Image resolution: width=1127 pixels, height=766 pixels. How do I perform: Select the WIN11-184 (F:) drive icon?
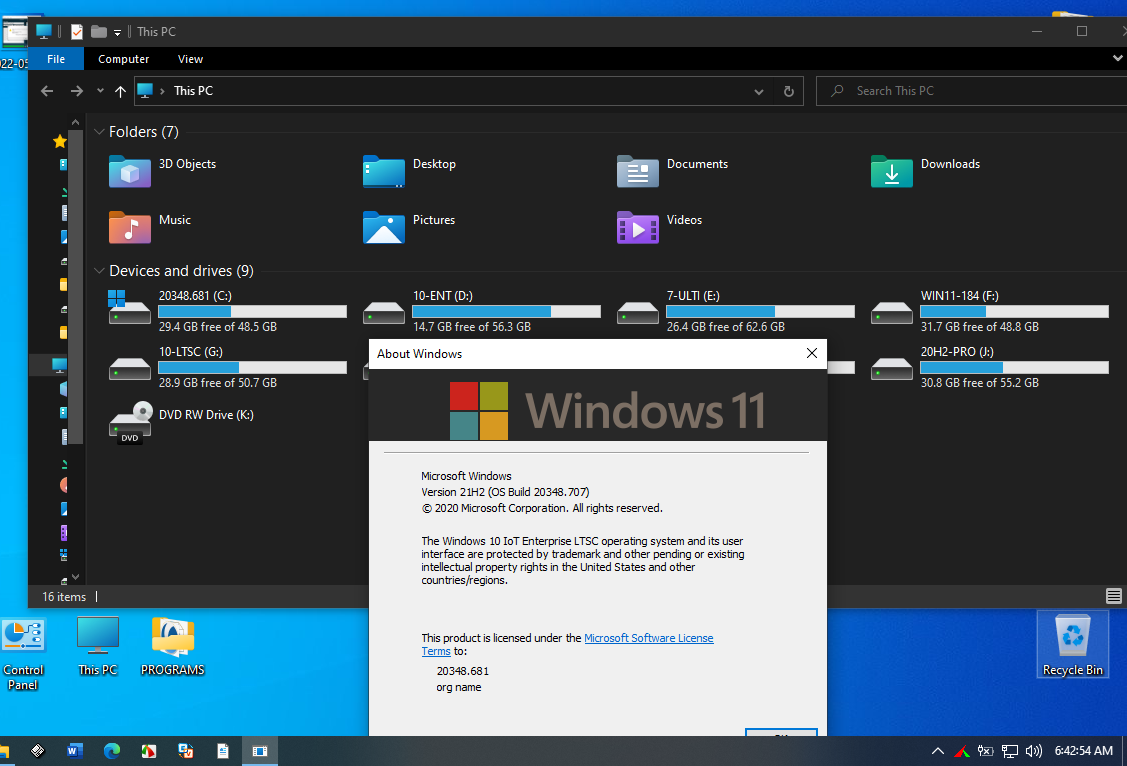pyautogui.click(x=891, y=313)
